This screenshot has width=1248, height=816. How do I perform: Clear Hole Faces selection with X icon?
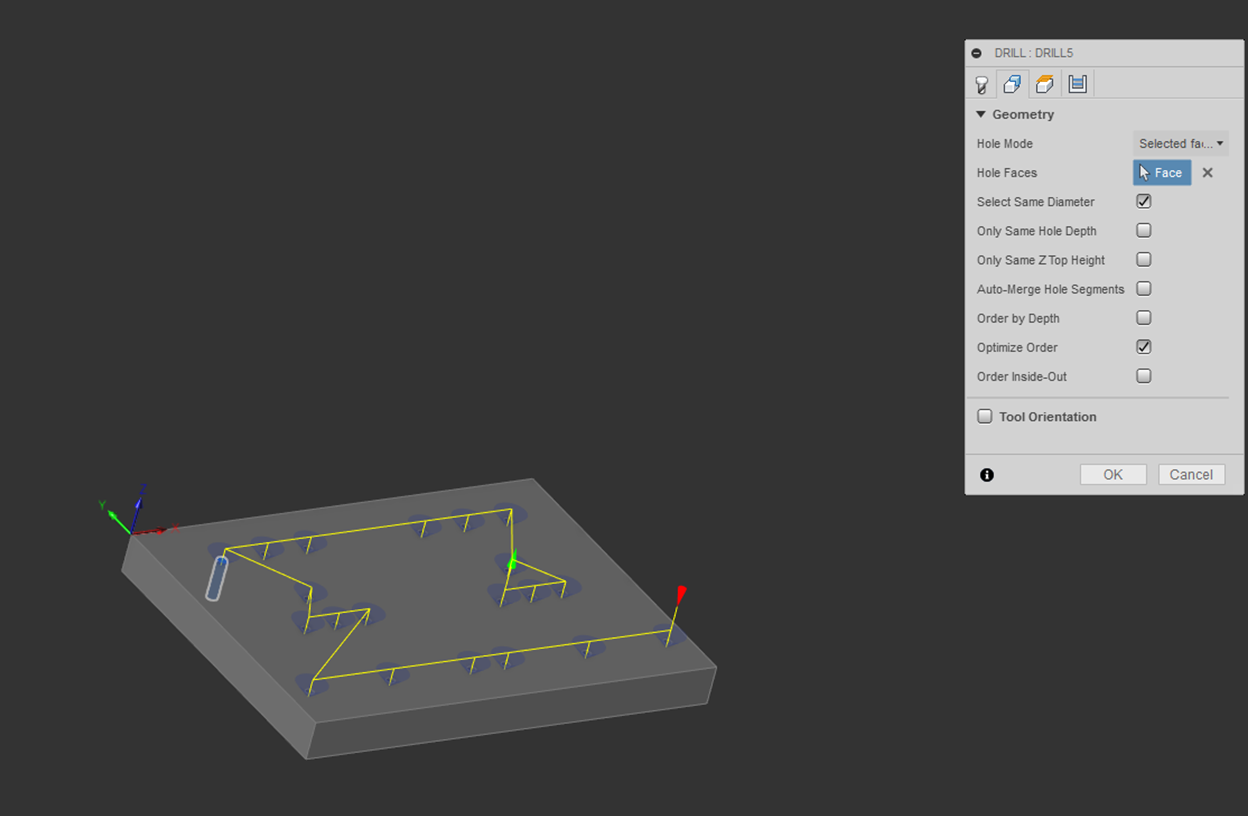tap(1207, 173)
